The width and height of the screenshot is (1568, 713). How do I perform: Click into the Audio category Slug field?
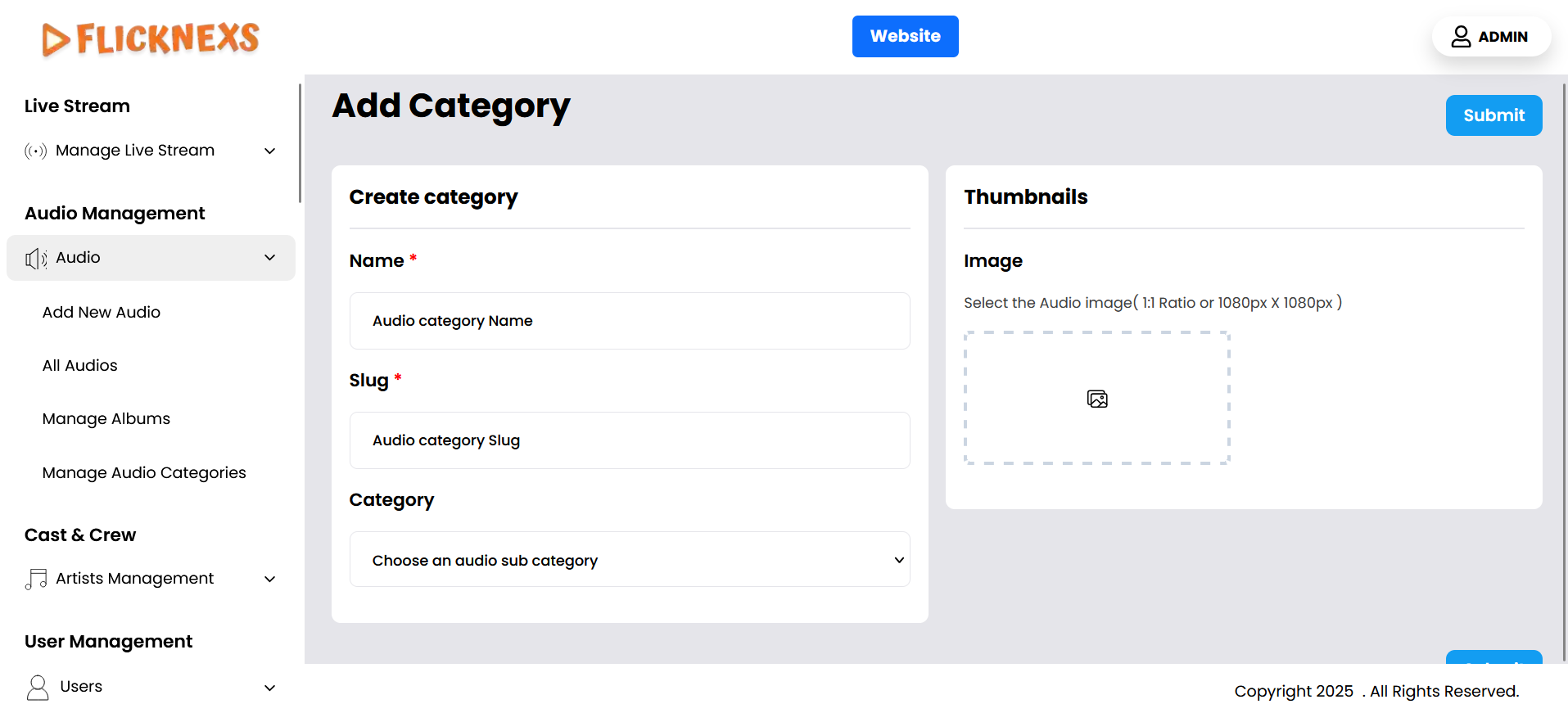tap(629, 440)
